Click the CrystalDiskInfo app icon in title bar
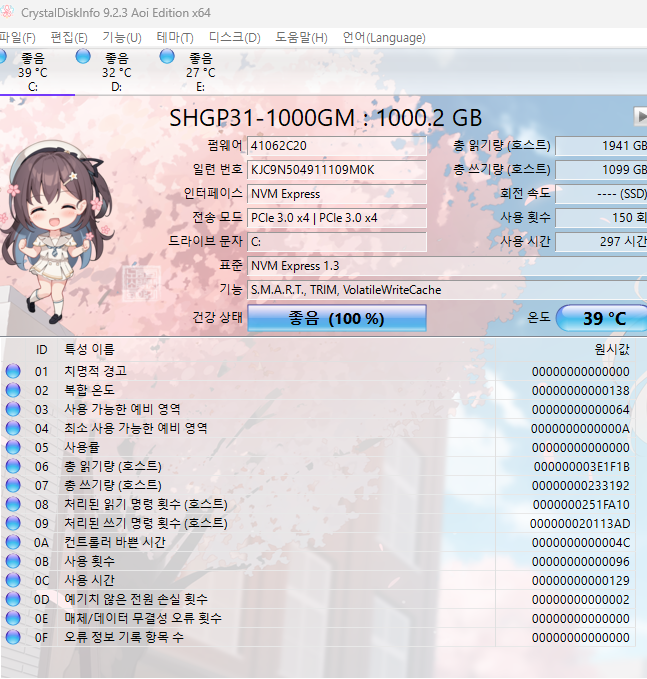647x679 pixels. (x=7, y=12)
